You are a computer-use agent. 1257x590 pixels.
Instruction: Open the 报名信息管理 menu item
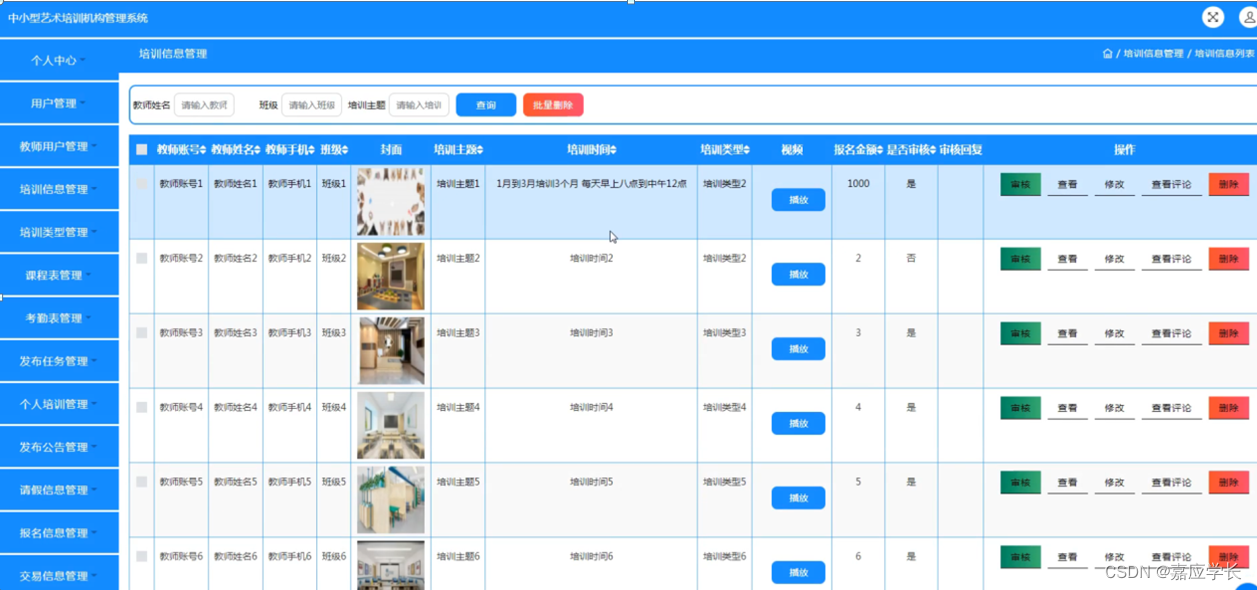click(59, 533)
